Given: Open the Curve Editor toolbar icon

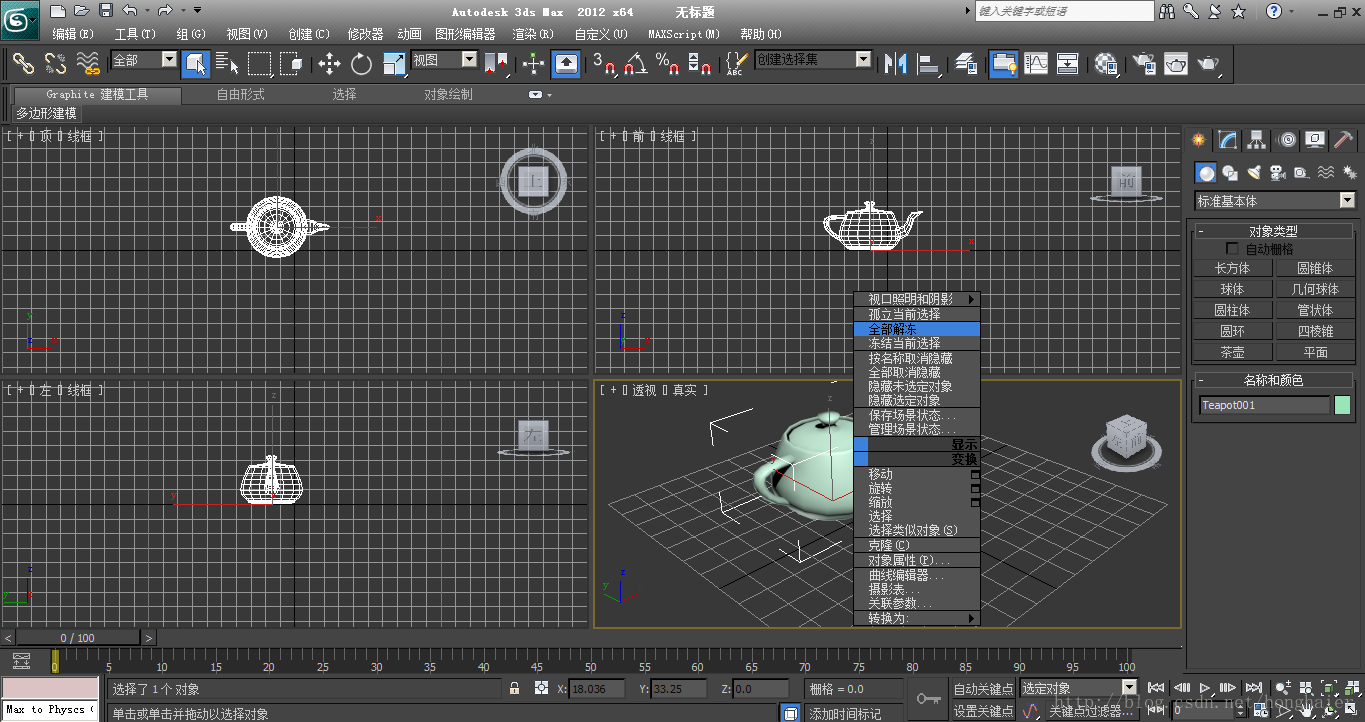Looking at the screenshot, I should [x=1035, y=64].
